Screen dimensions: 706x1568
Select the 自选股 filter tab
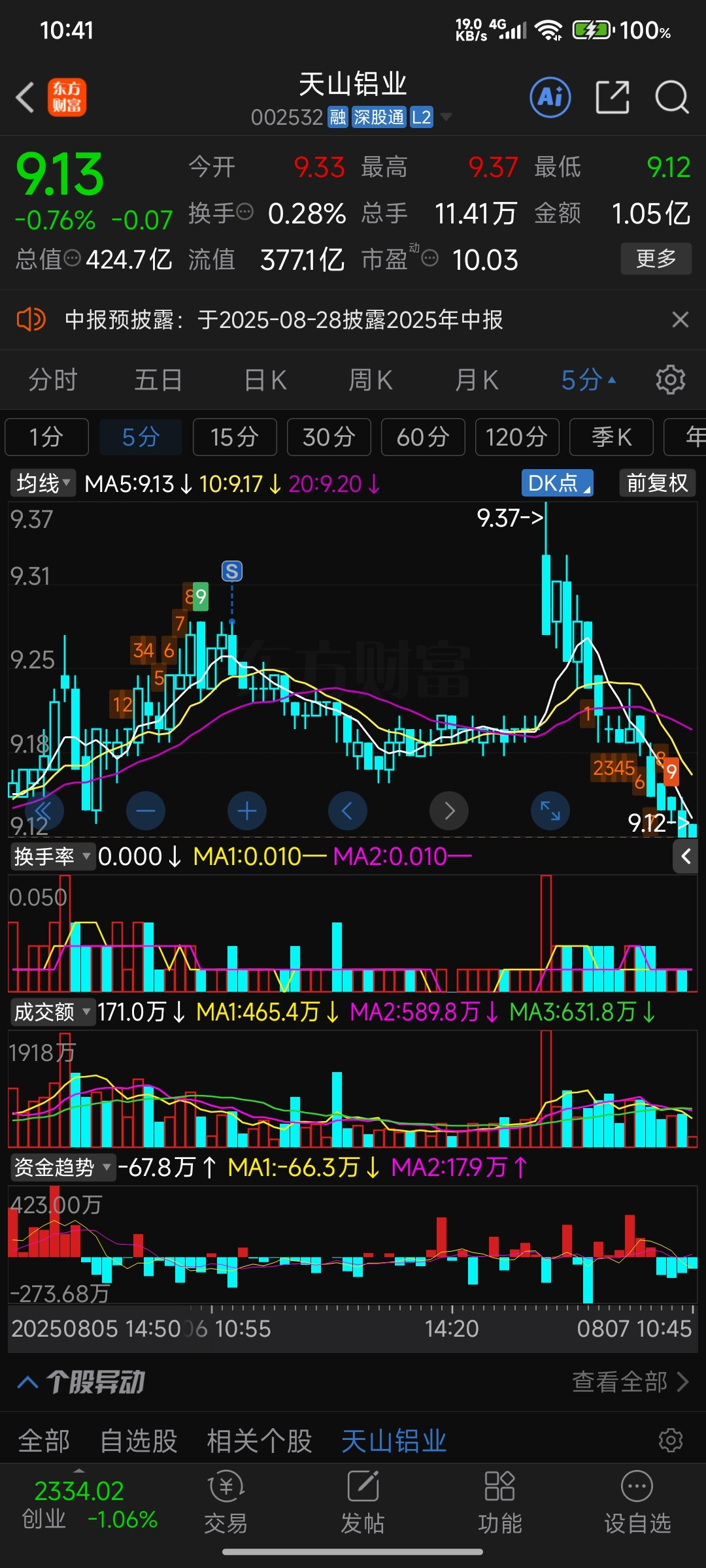tap(139, 1441)
